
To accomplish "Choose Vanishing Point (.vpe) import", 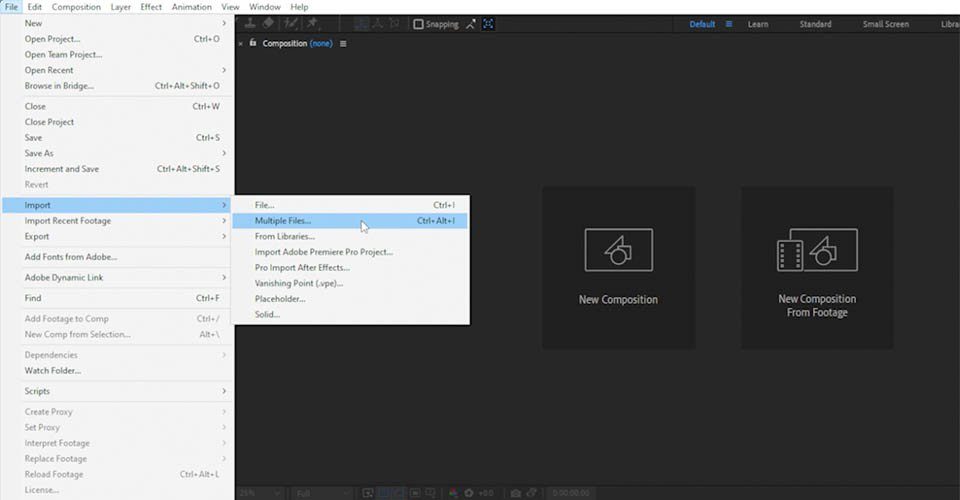I will click(x=350, y=283).
